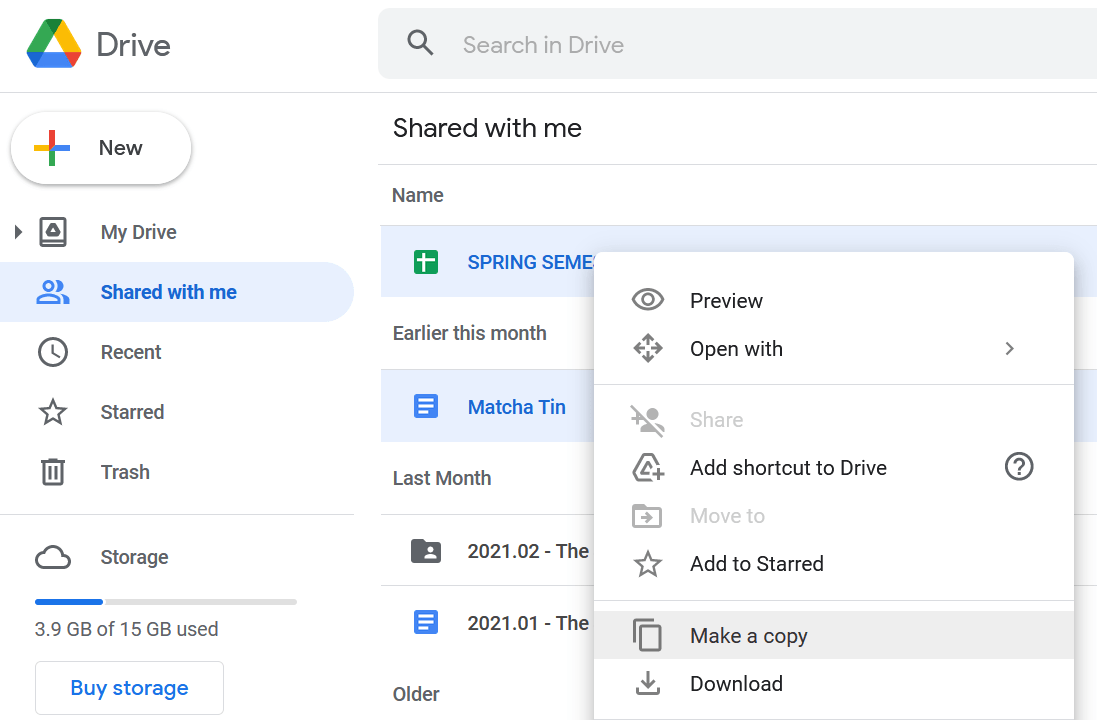Click the My Drive folder icon
The image size is (1097, 720).
click(53, 232)
